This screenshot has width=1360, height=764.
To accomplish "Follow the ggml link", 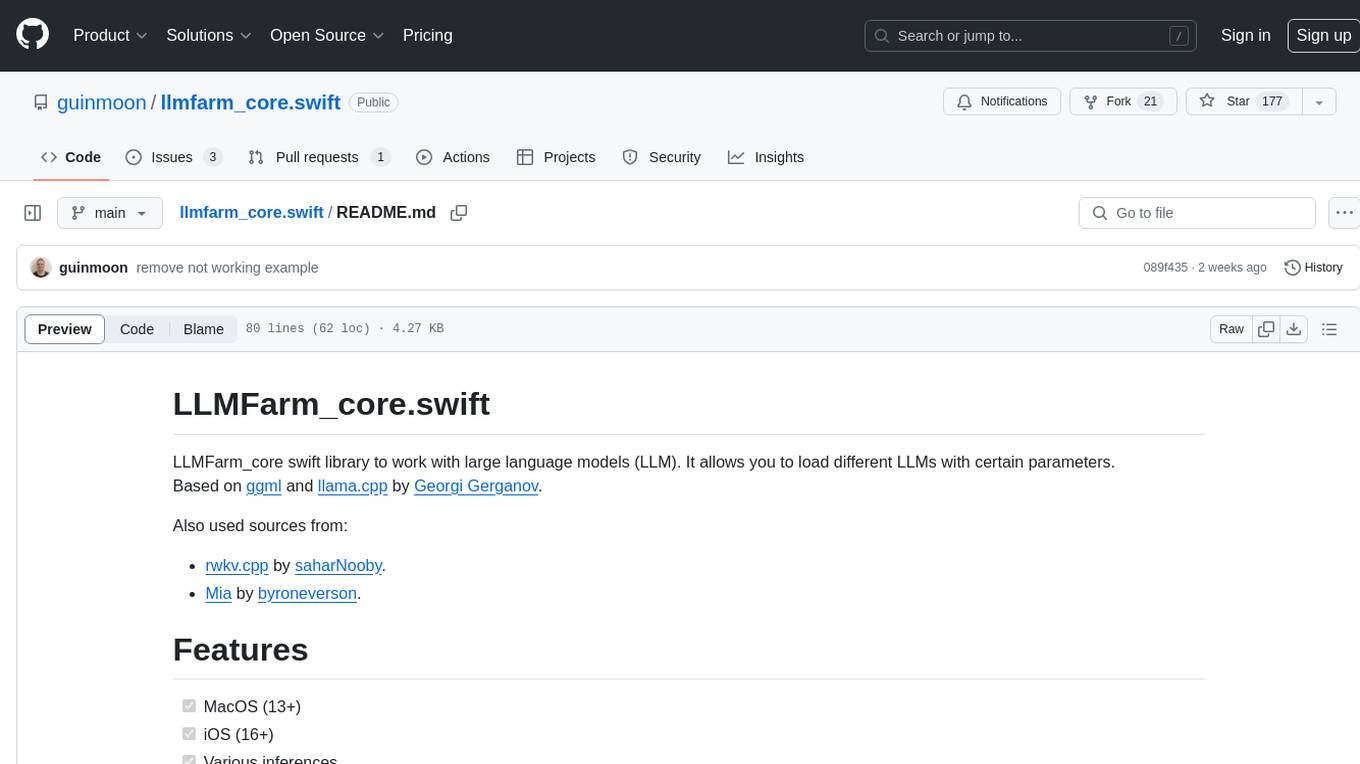I will click(264, 486).
